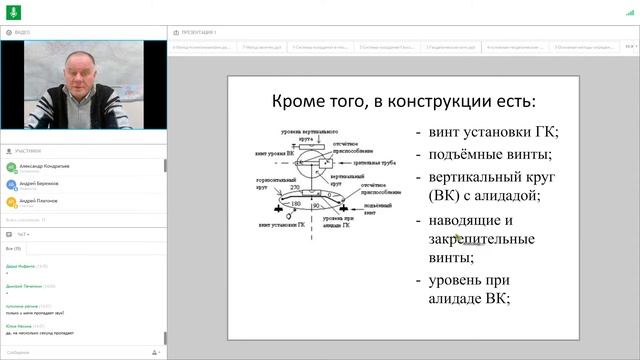
Task: Click the chat panel speech bubble icon
Action: click(9, 234)
